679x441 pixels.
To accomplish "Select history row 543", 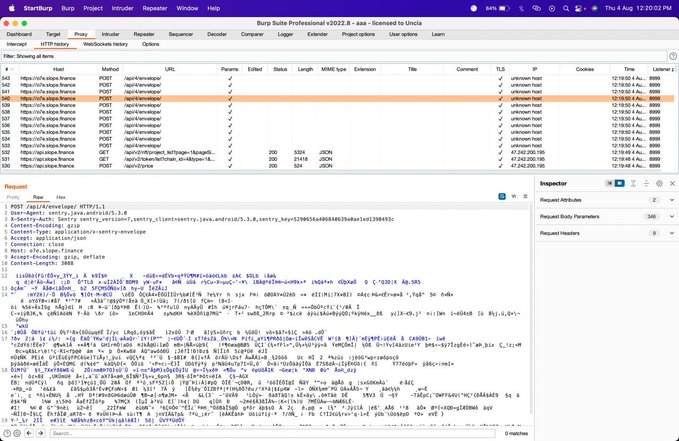I will [x=338, y=78].
